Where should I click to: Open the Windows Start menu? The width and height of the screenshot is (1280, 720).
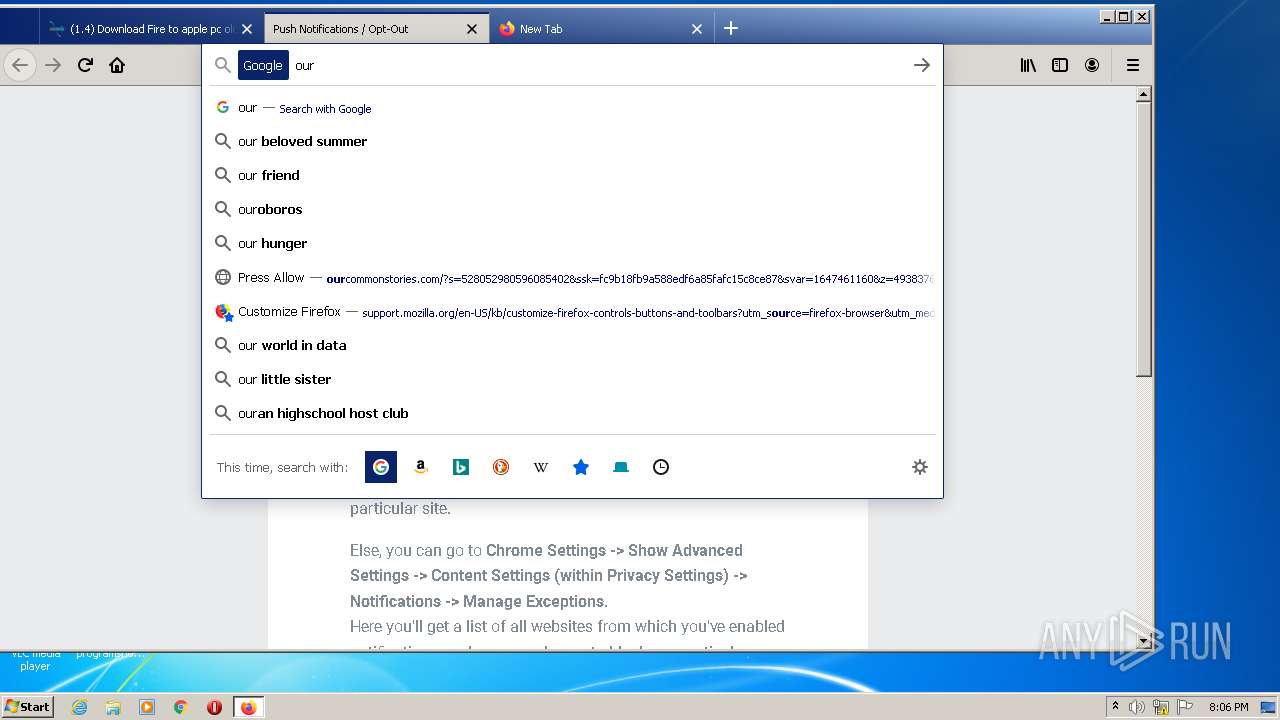click(x=27, y=706)
